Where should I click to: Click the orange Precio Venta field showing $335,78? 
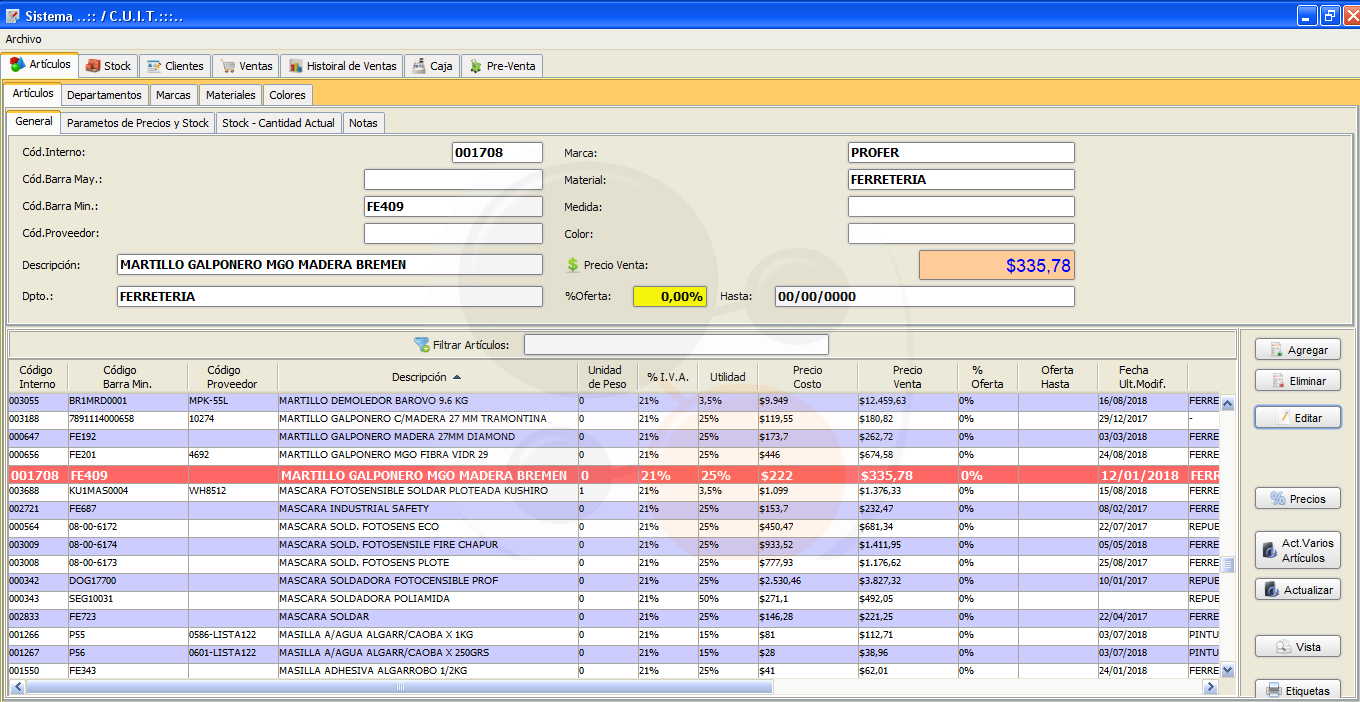(997, 265)
